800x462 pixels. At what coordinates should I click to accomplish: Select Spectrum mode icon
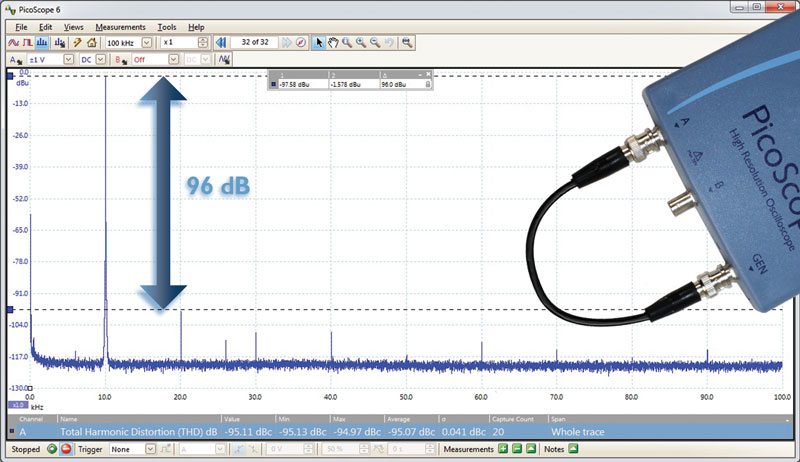[x=45, y=43]
